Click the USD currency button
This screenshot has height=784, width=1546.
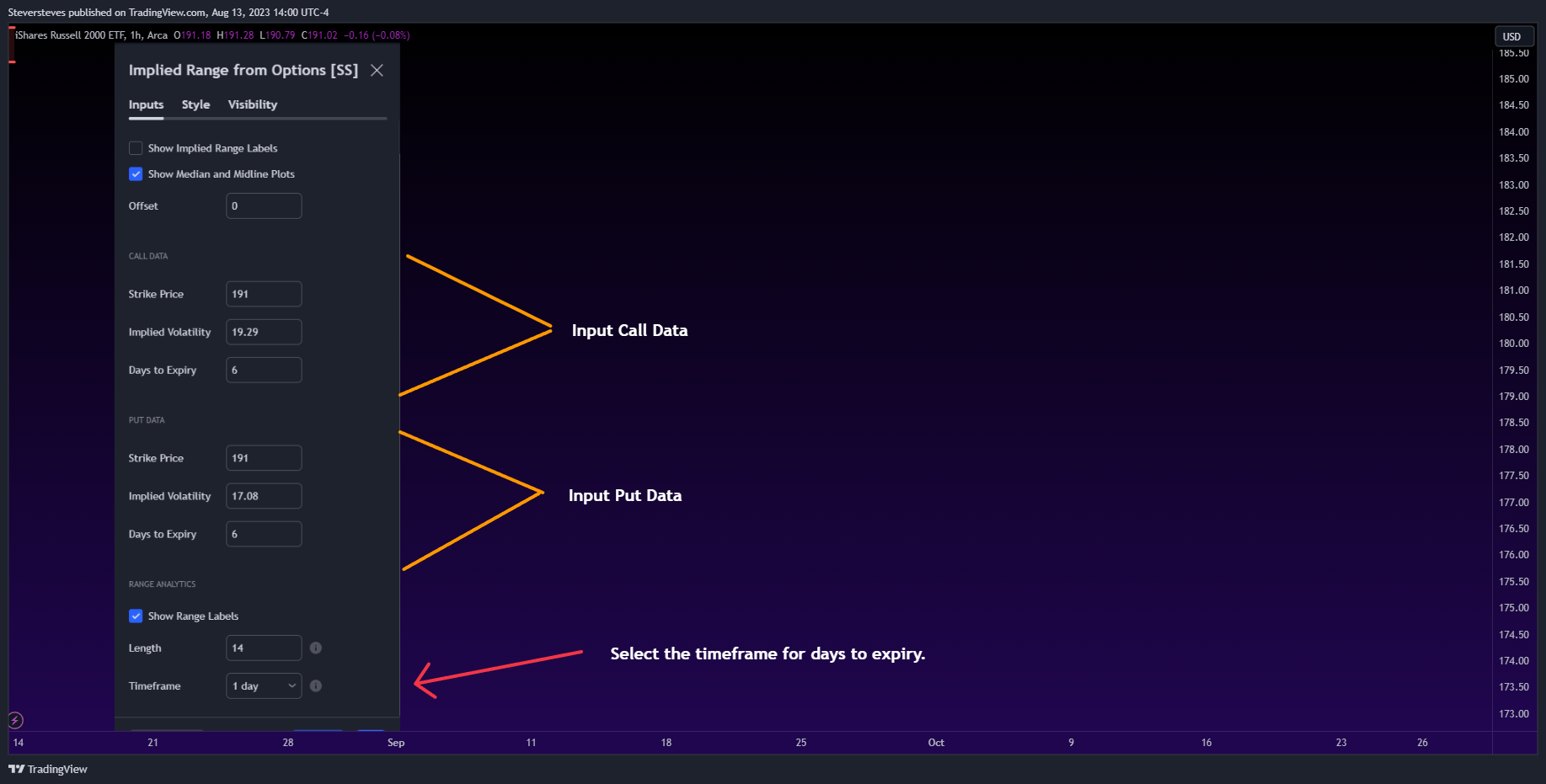[x=1512, y=36]
